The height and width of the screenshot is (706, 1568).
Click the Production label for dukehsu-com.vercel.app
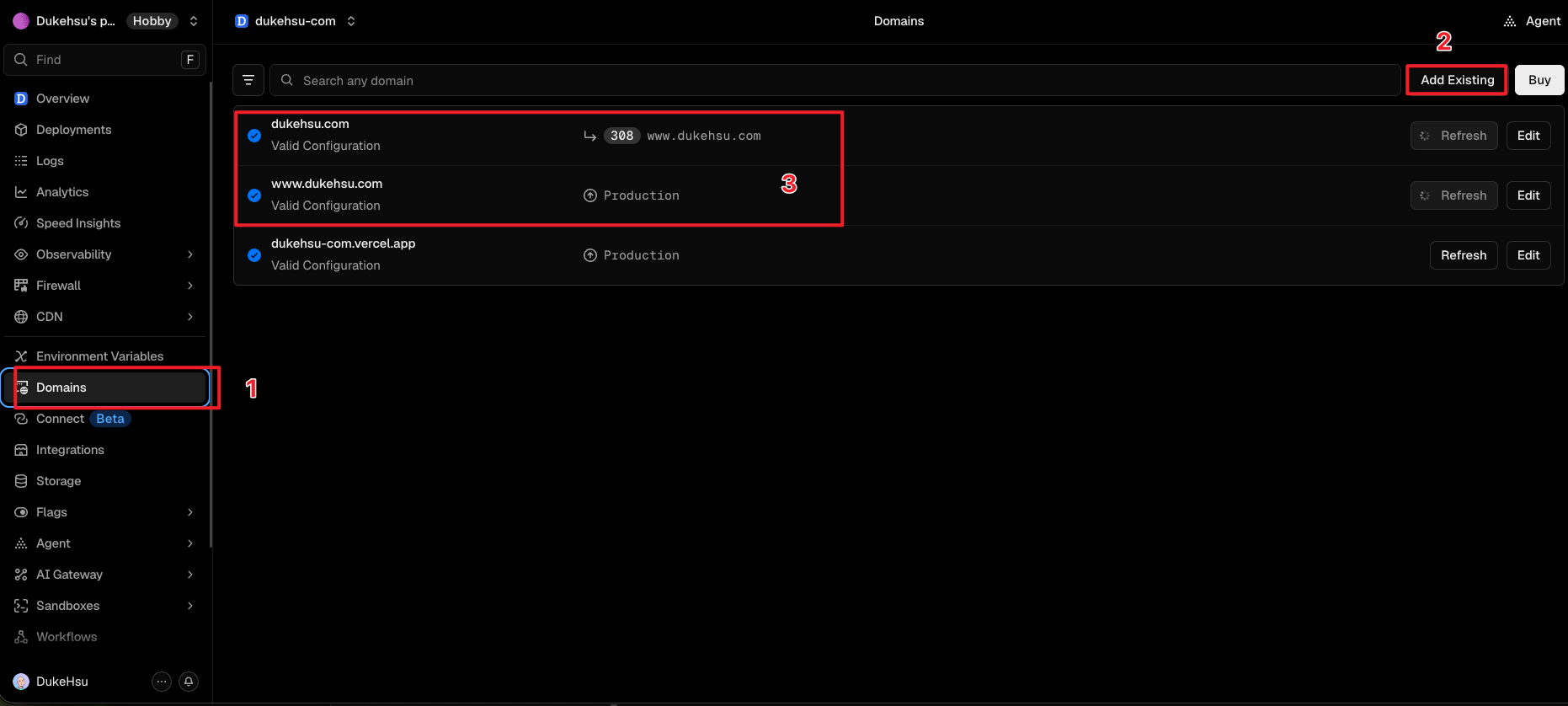[x=642, y=255]
